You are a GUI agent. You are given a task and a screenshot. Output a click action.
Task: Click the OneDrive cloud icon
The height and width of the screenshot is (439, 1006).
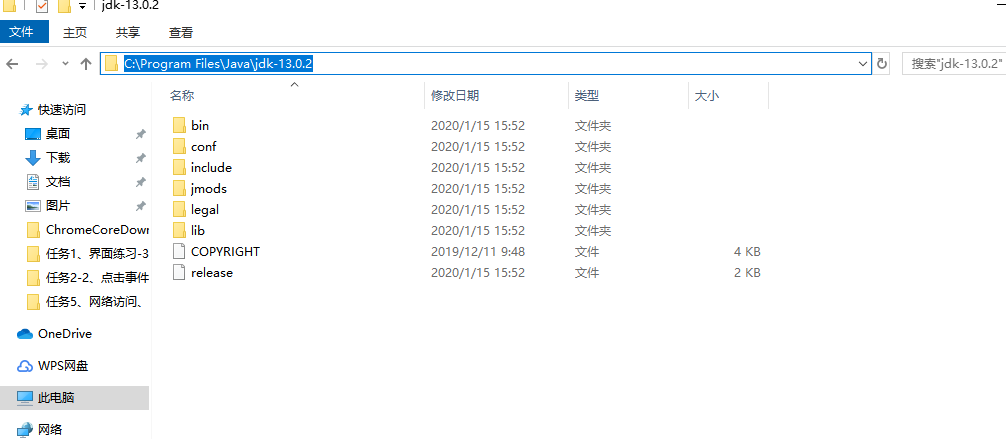click(x=24, y=334)
